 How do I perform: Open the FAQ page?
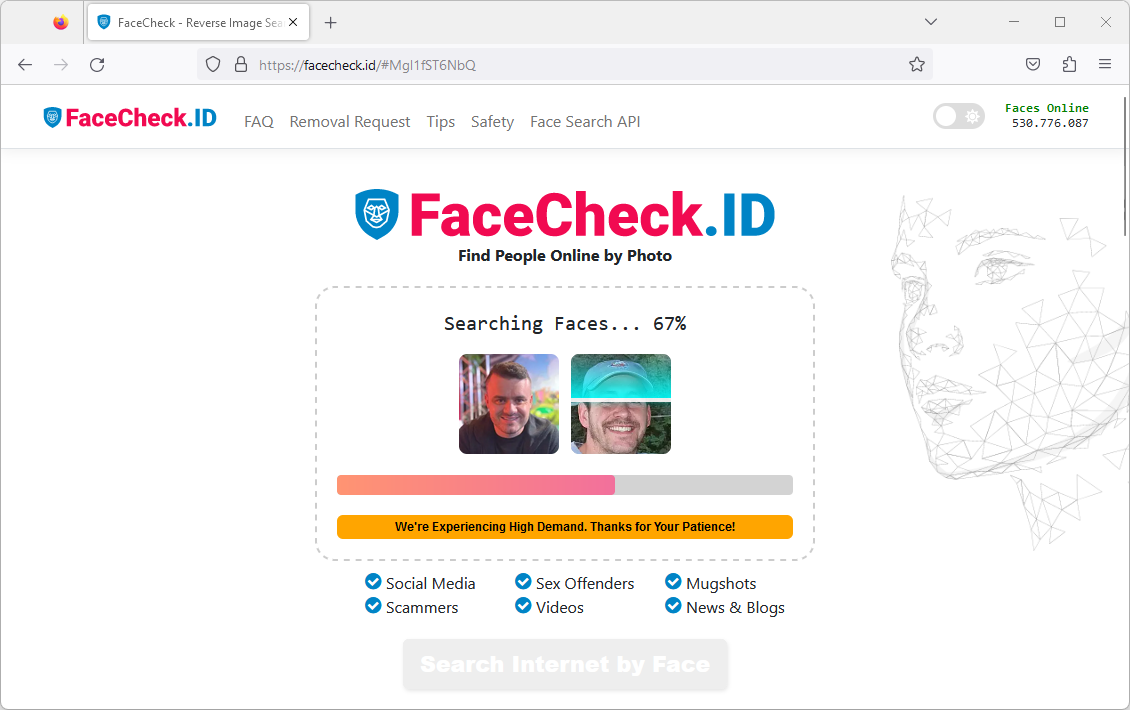pos(259,122)
